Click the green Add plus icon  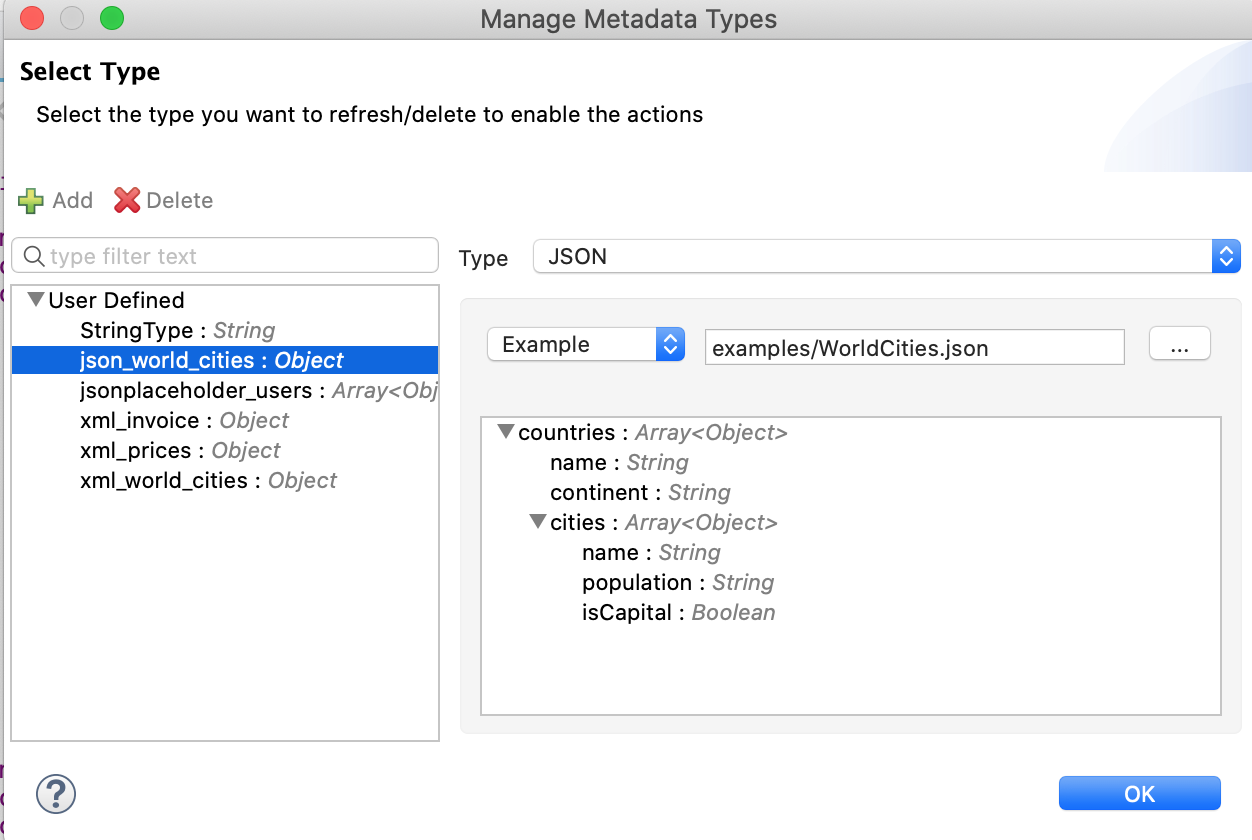point(31,201)
